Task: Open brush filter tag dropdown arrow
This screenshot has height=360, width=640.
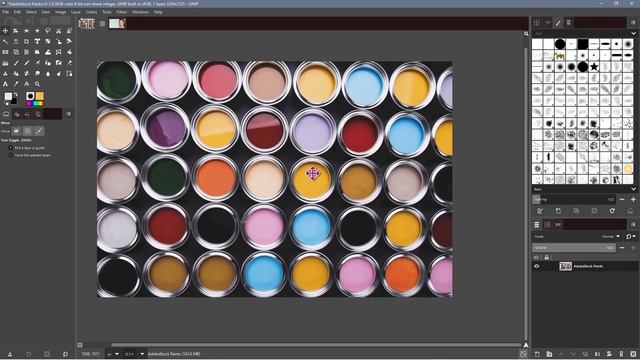Action: [x=633, y=33]
